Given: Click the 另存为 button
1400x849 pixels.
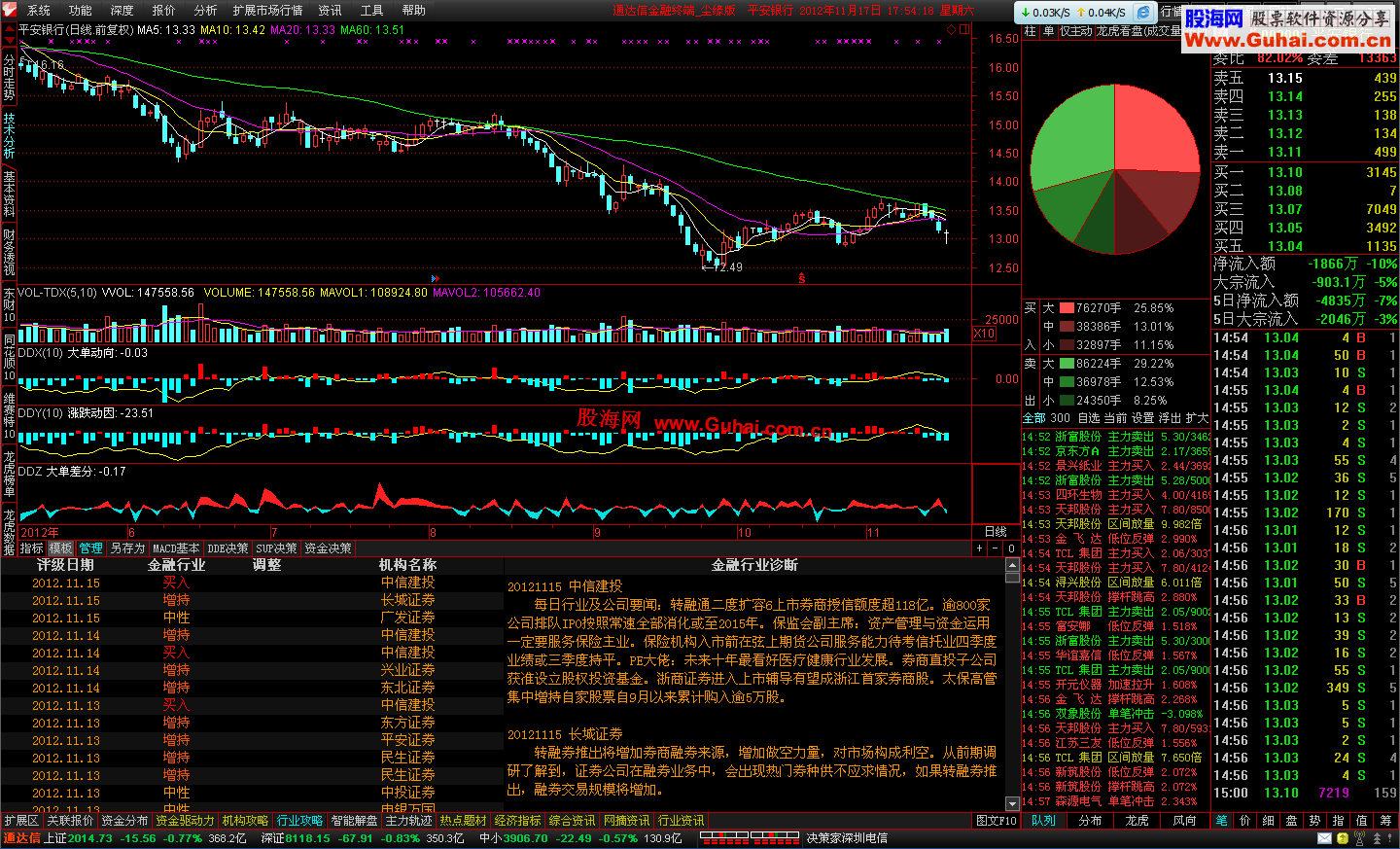Looking at the screenshot, I should pyautogui.click(x=127, y=548).
